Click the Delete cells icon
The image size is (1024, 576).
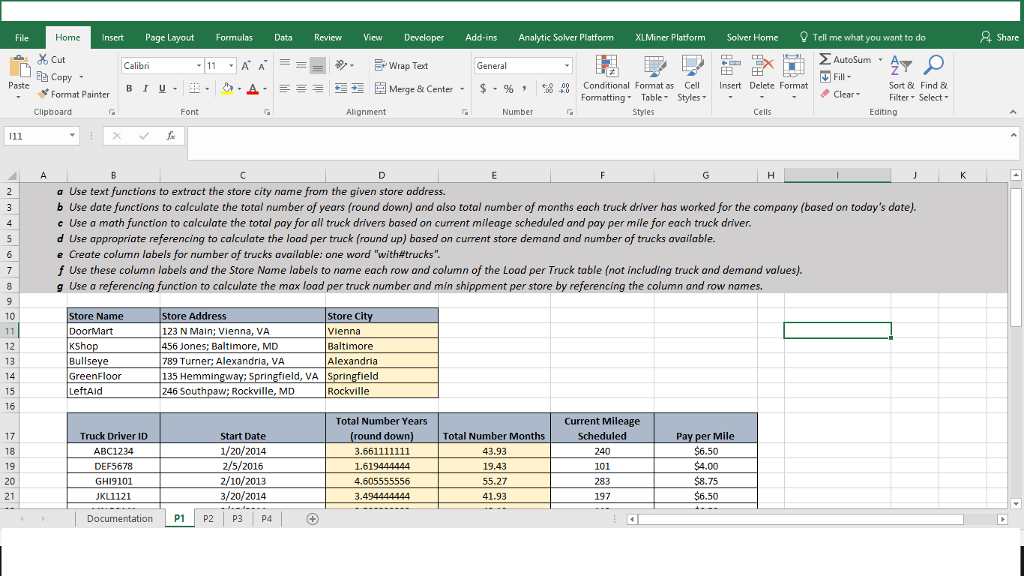tap(761, 66)
